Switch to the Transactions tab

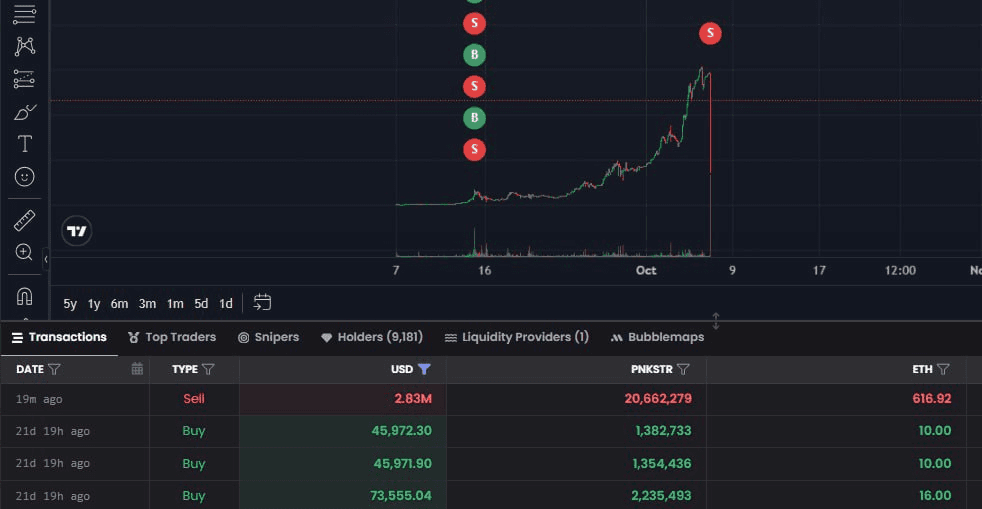pos(59,337)
